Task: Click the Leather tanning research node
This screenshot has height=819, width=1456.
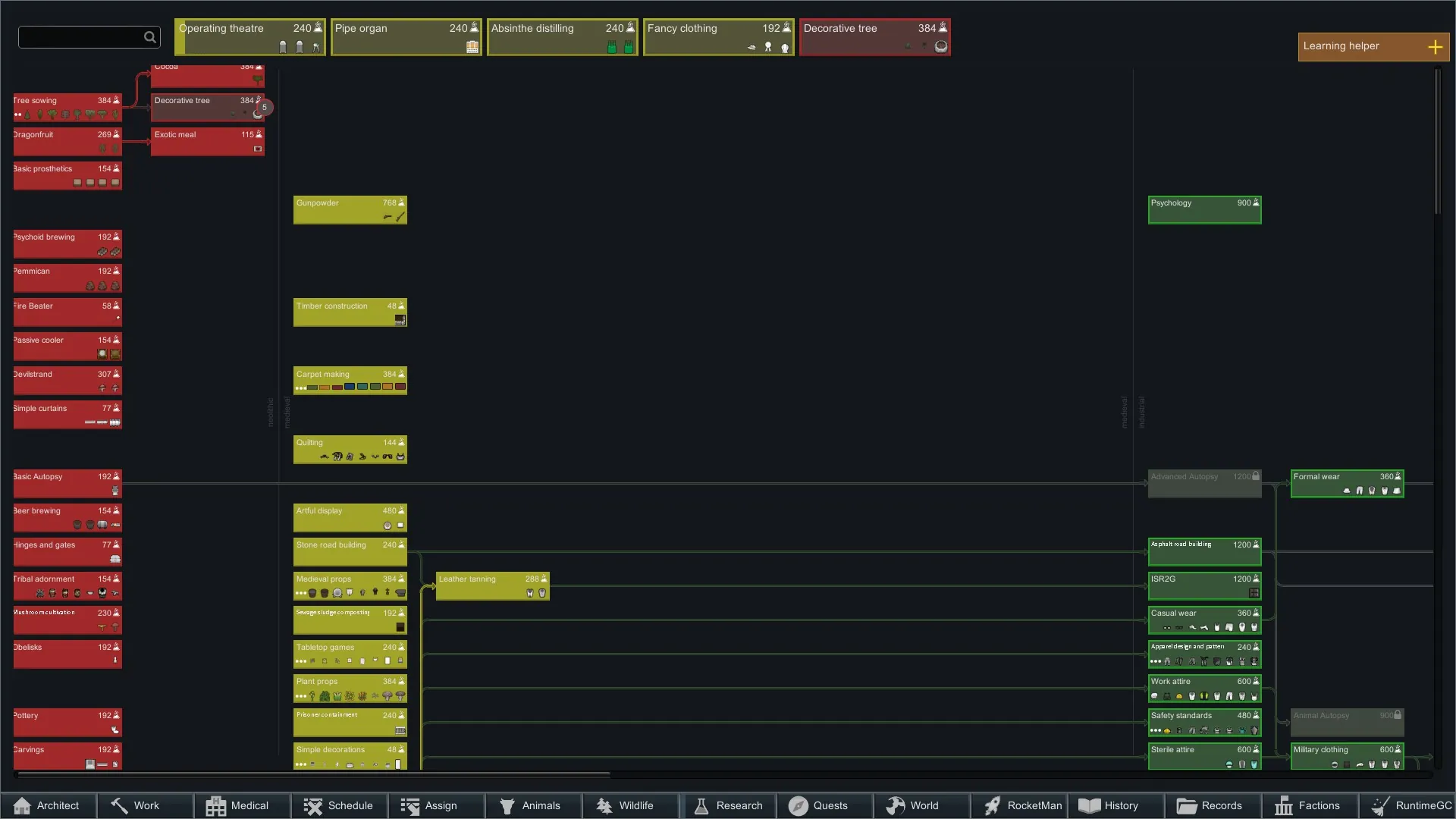Action: 492,585
